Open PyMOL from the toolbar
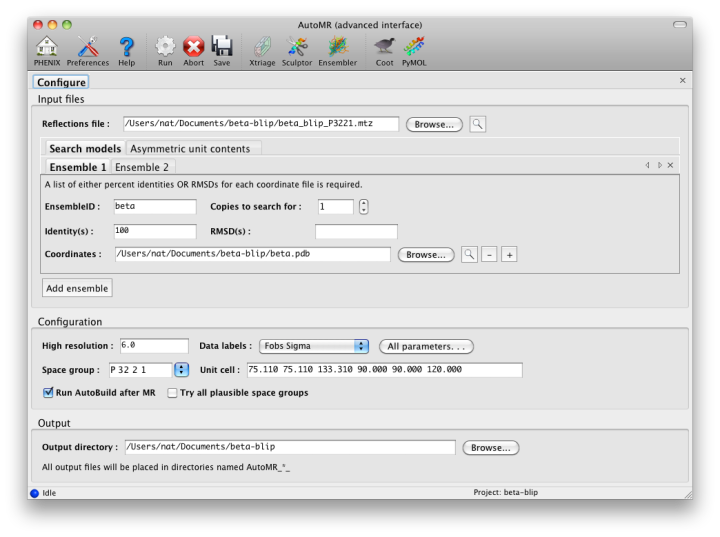 pyautogui.click(x=413, y=47)
